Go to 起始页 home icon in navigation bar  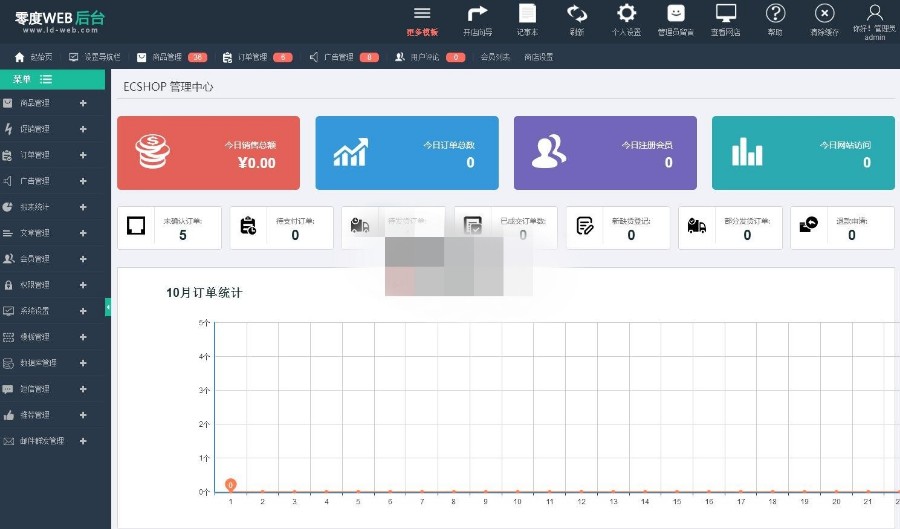(x=20, y=57)
